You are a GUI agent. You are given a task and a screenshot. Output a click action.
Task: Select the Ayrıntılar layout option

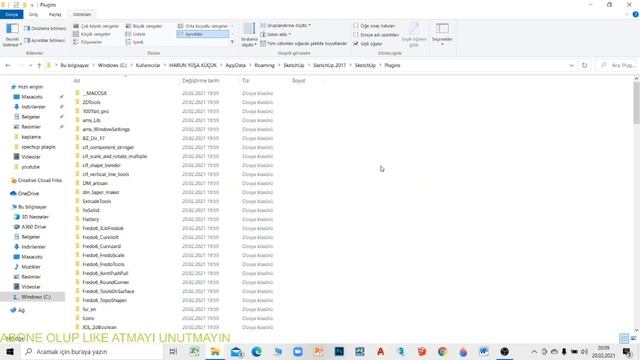203,34
